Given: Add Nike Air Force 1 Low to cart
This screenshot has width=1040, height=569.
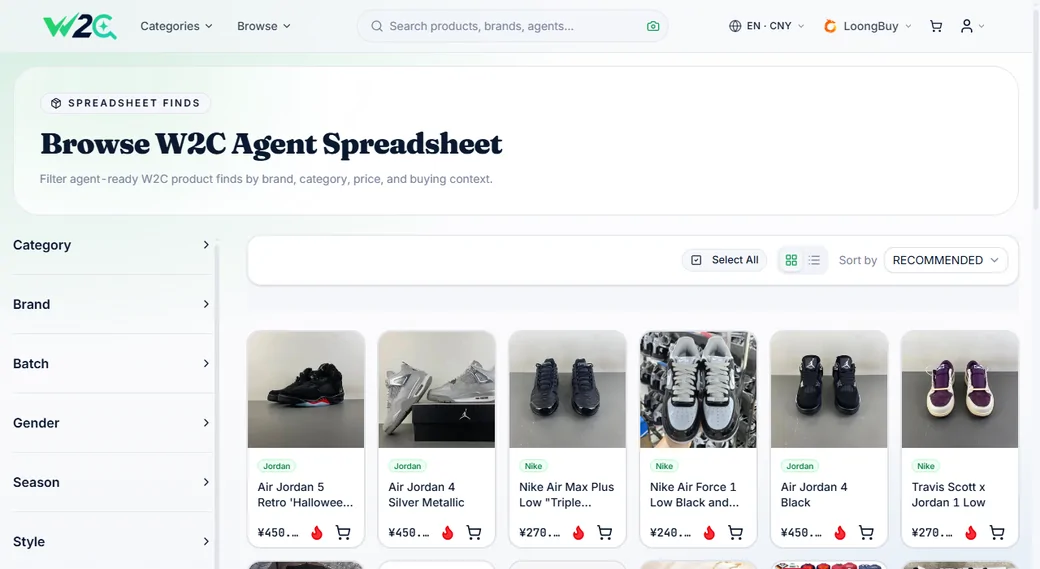Looking at the screenshot, I should pos(736,532).
